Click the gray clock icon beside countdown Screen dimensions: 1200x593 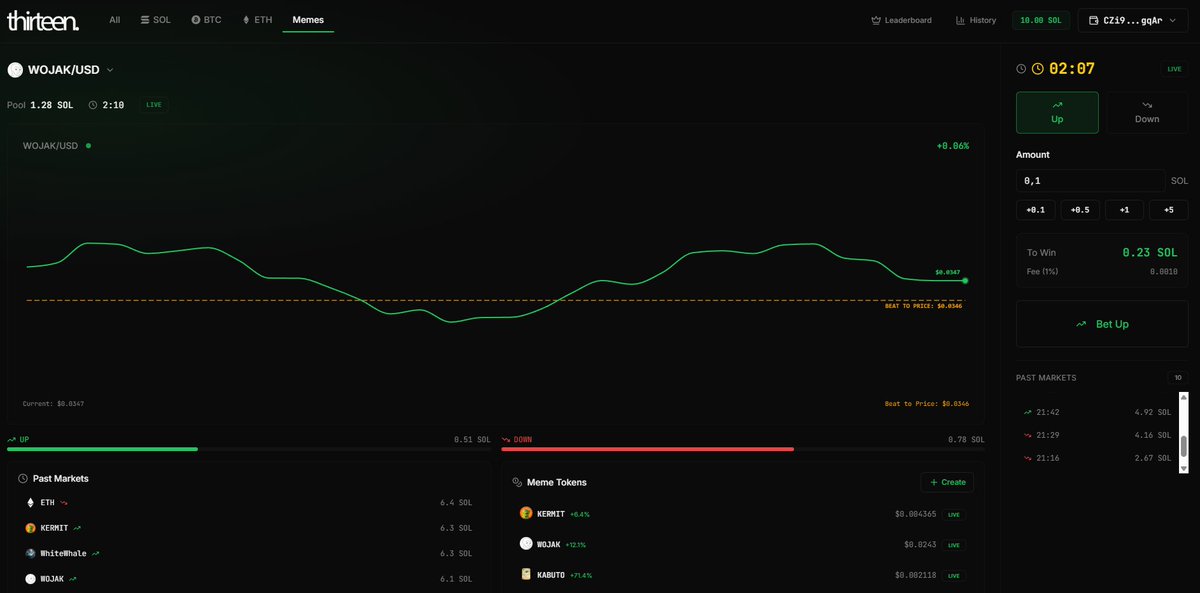coord(1021,69)
